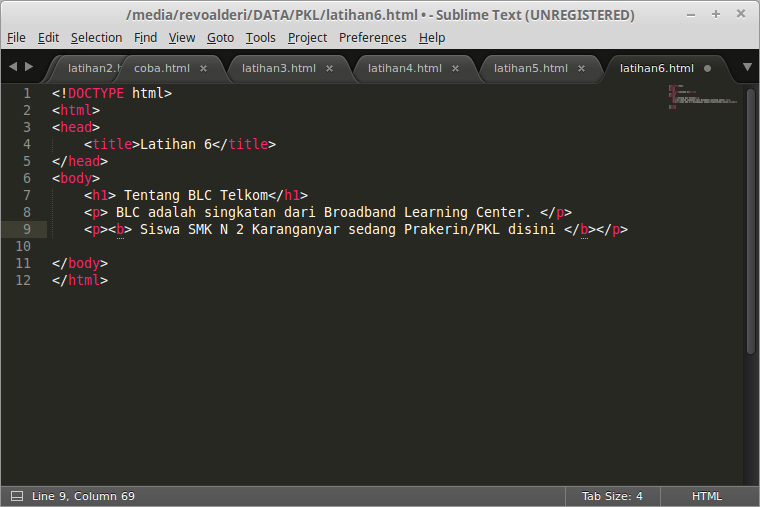The height and width of the screenshot is (507, 760).
Task: Open the Preferences menu
Action: (372, 37)
